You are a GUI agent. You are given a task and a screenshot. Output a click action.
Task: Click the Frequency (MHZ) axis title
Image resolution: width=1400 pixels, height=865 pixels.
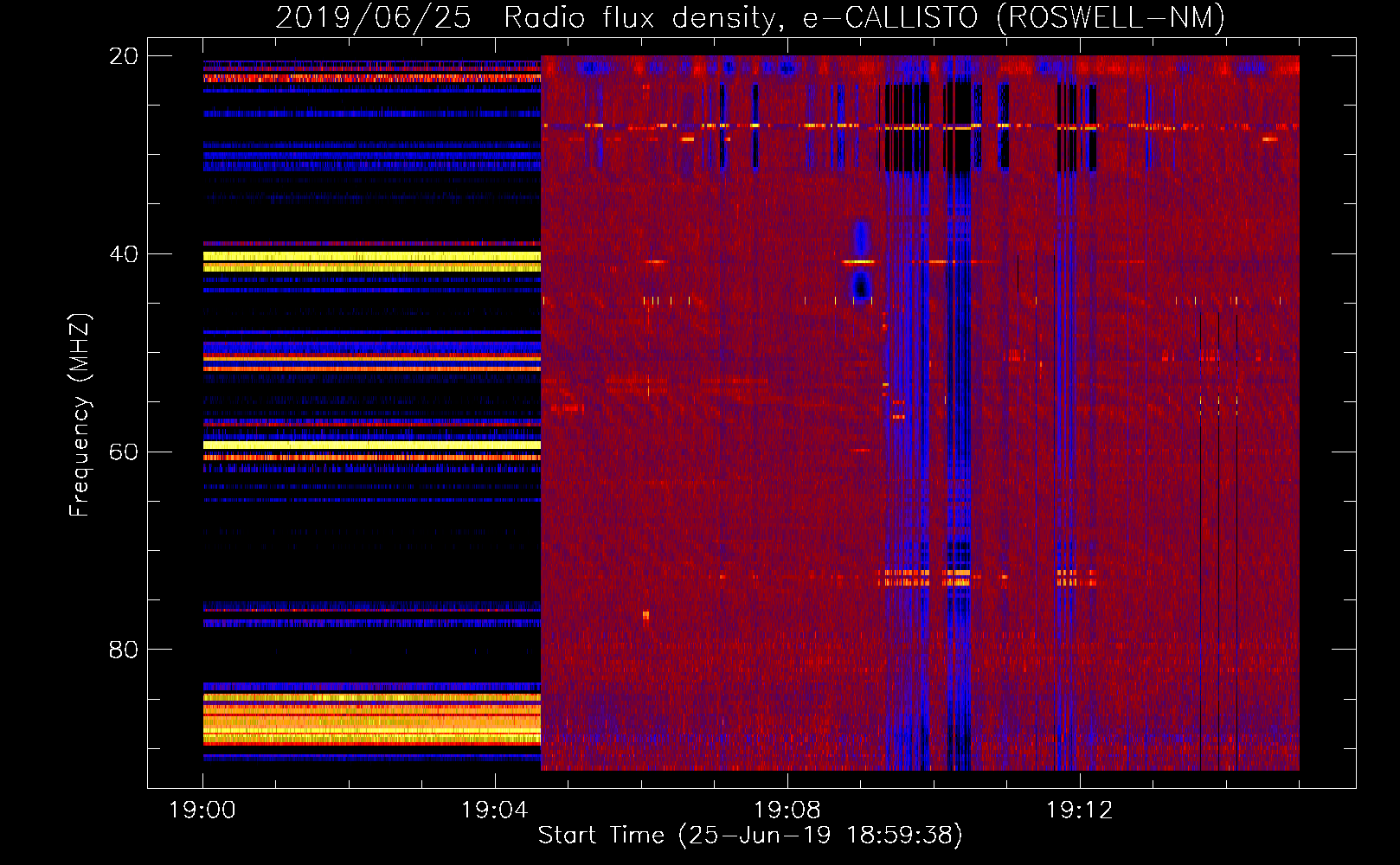(x=80, y=415)
